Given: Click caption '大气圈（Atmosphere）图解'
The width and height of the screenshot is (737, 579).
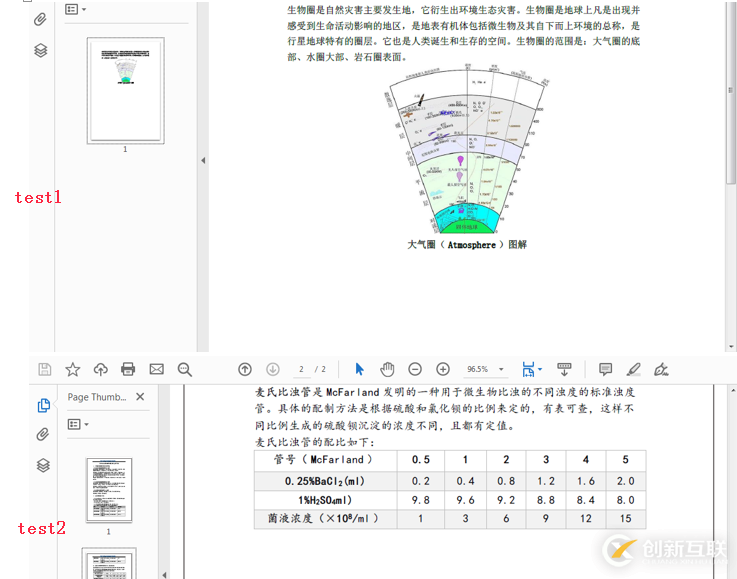Looking at the screenshot, I should [467, 244].
